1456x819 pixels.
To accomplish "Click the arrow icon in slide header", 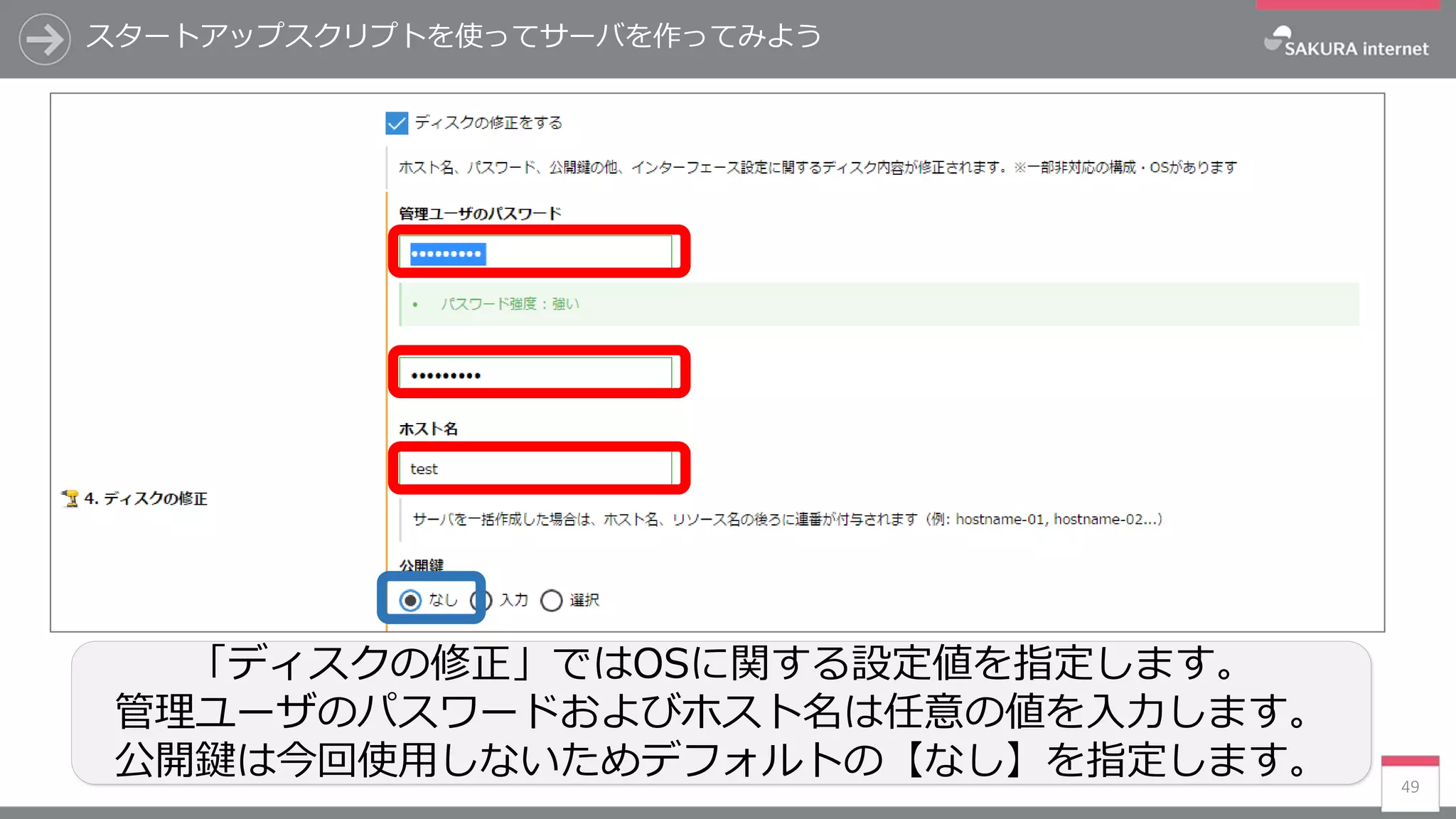I will coord(45,38).
